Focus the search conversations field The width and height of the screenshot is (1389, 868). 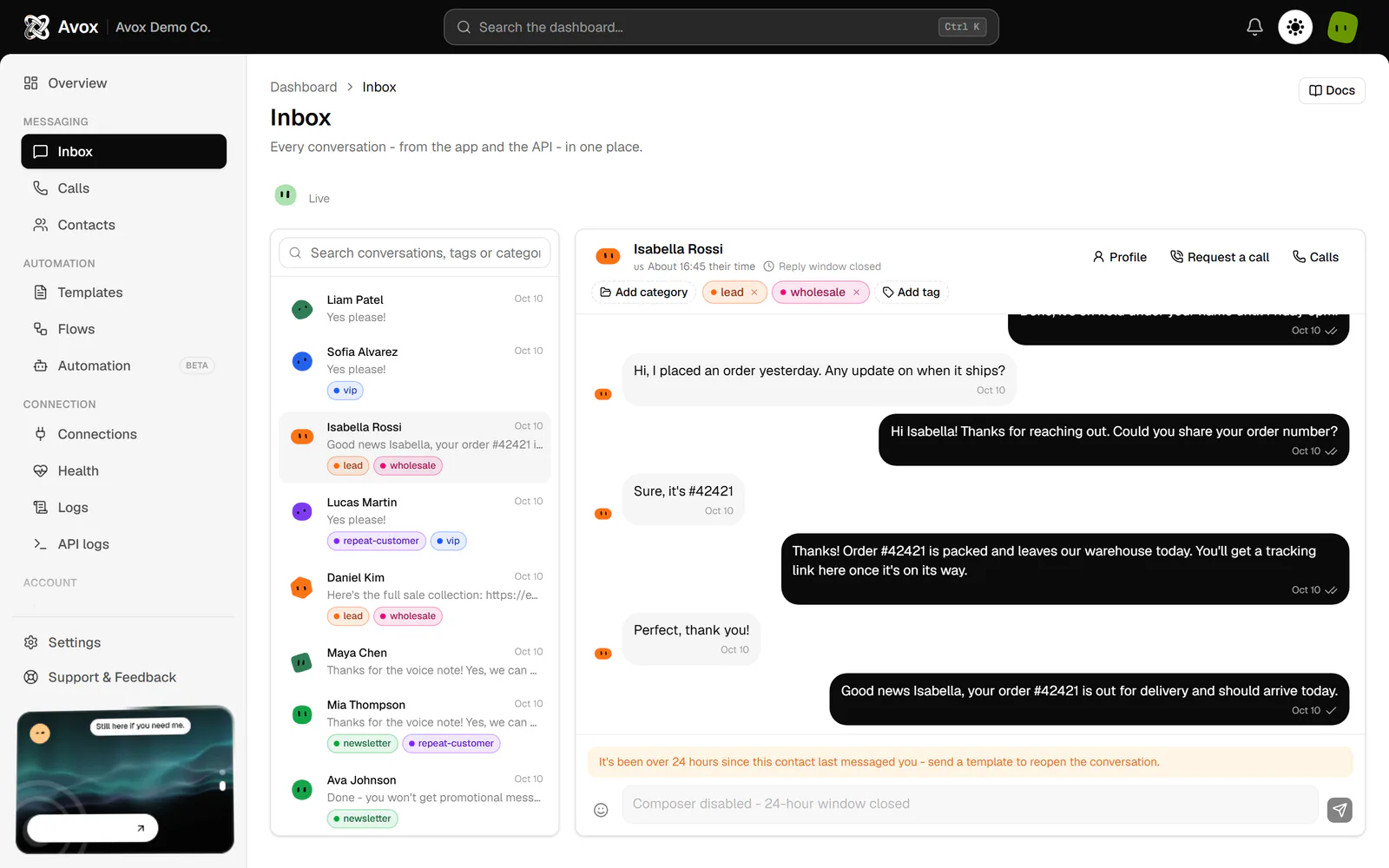click(x=415, y=253)
